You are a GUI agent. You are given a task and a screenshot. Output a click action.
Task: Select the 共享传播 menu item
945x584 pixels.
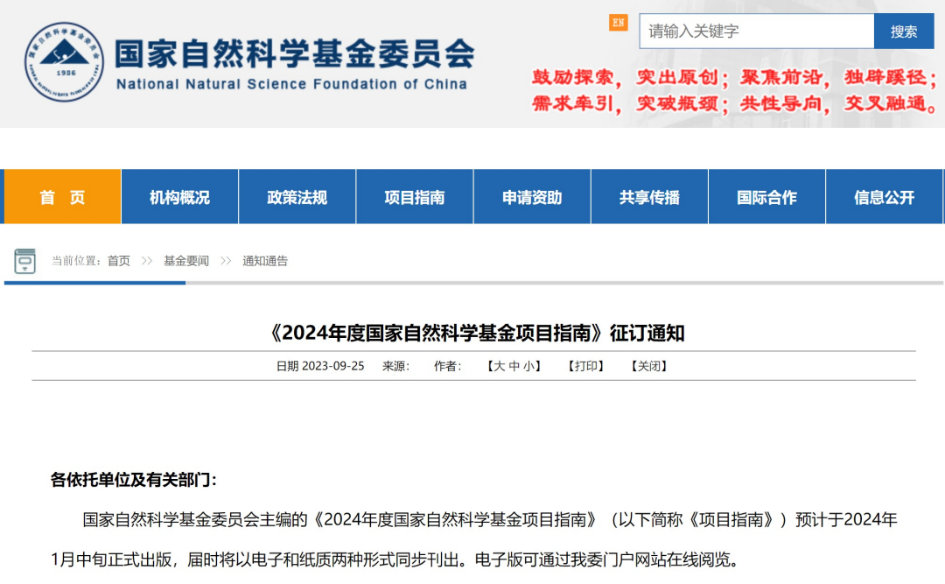pos(649,197)
